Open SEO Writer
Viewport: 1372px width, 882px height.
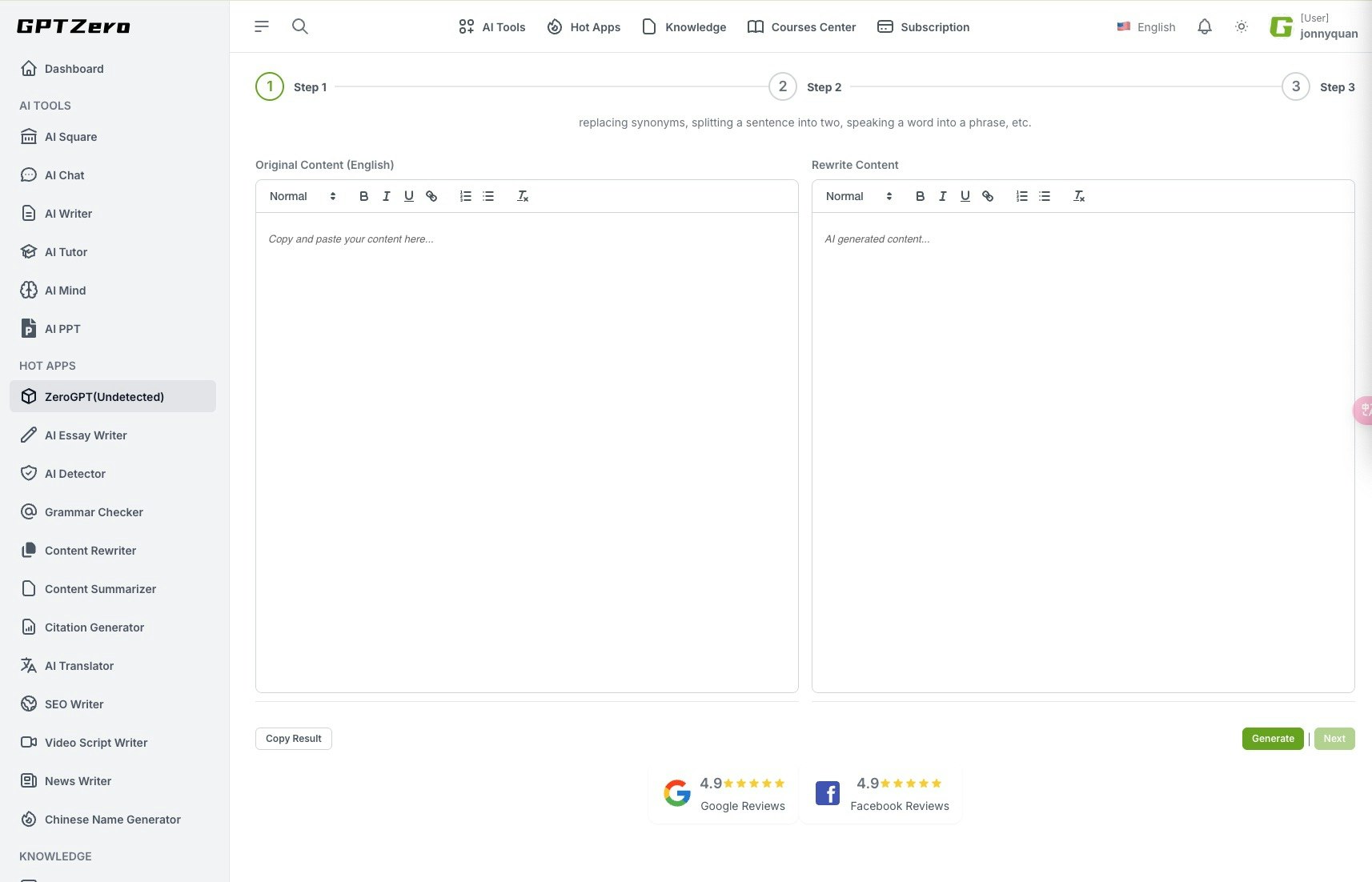(x=113, y=704)
